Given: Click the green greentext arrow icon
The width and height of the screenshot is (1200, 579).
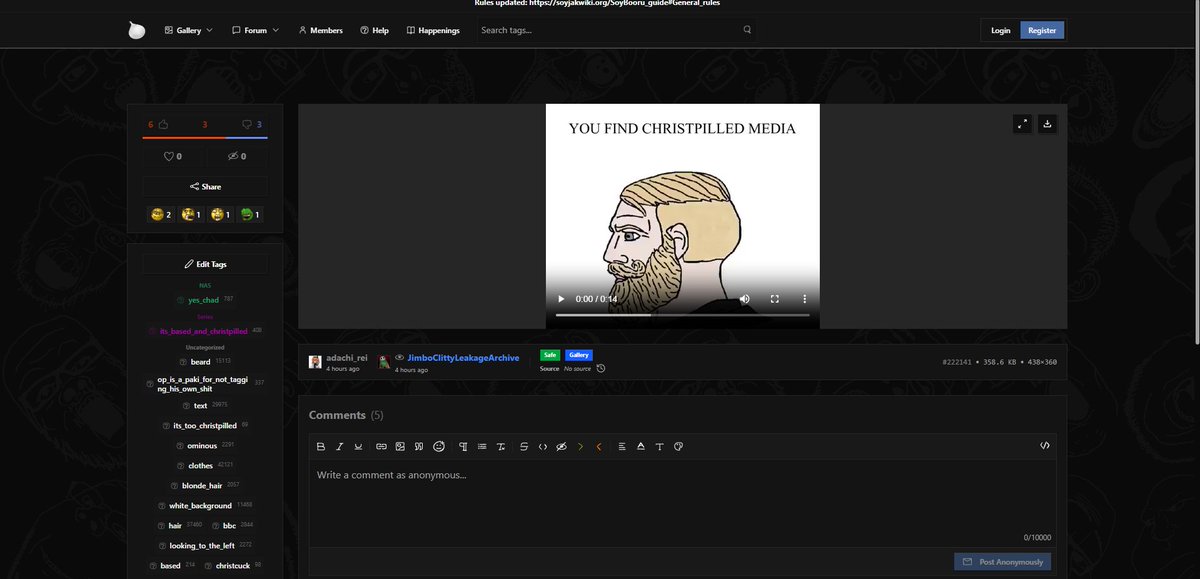Looking at the screenshot, I should [580, 446].
